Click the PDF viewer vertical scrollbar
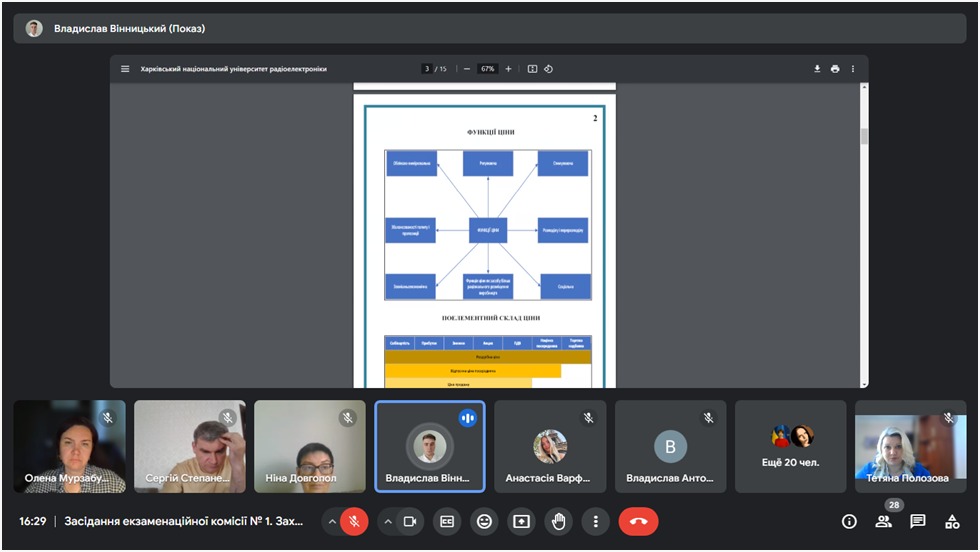Image resolution: width=980 pixels, height=552 pixels. point(864,137)
